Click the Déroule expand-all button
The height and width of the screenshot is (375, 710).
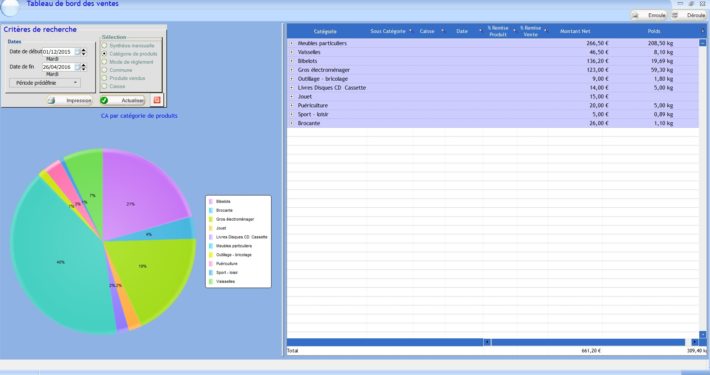tap(689, 15)
